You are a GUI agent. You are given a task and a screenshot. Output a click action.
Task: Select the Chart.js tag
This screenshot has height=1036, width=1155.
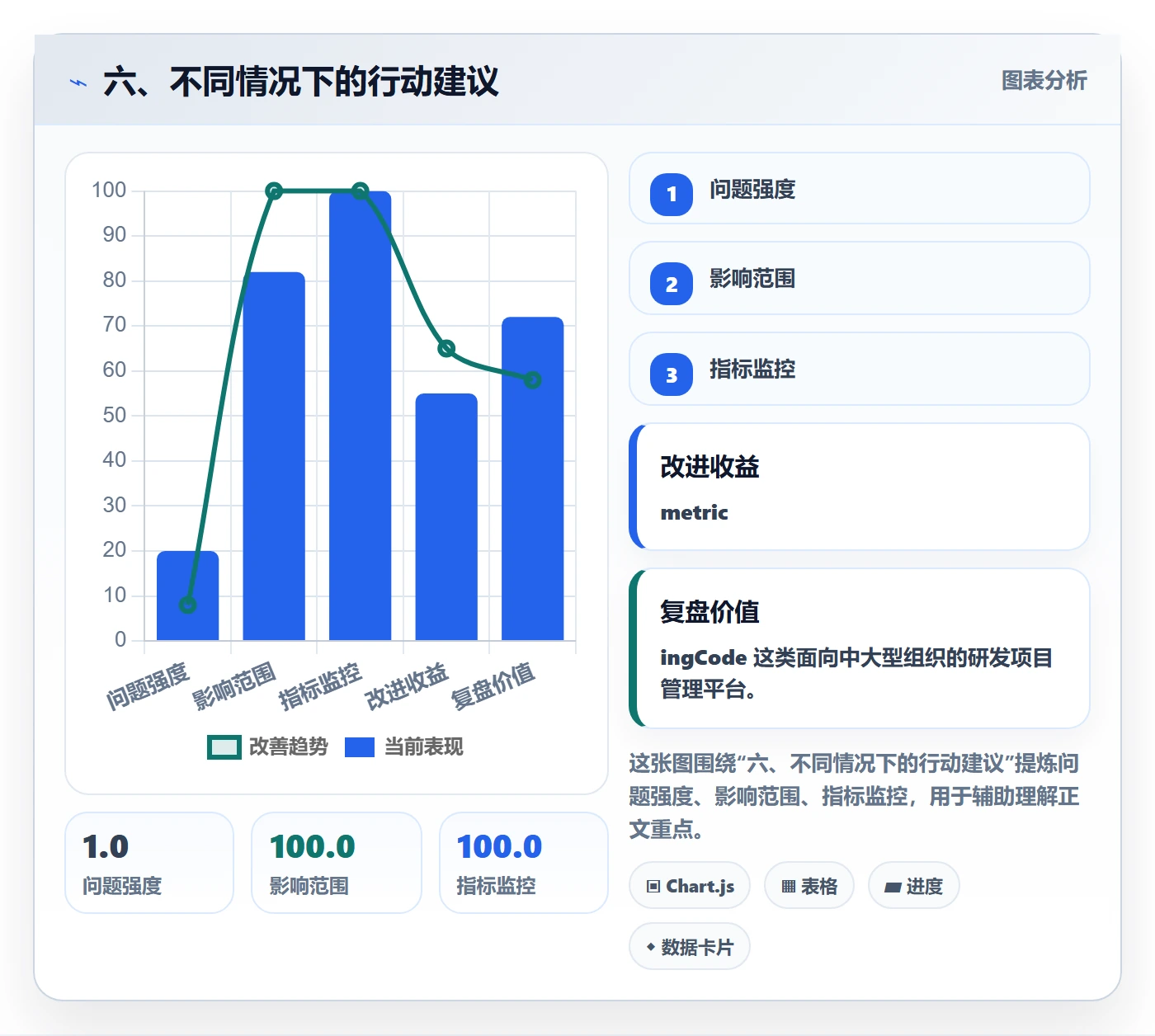pos(690,886)
